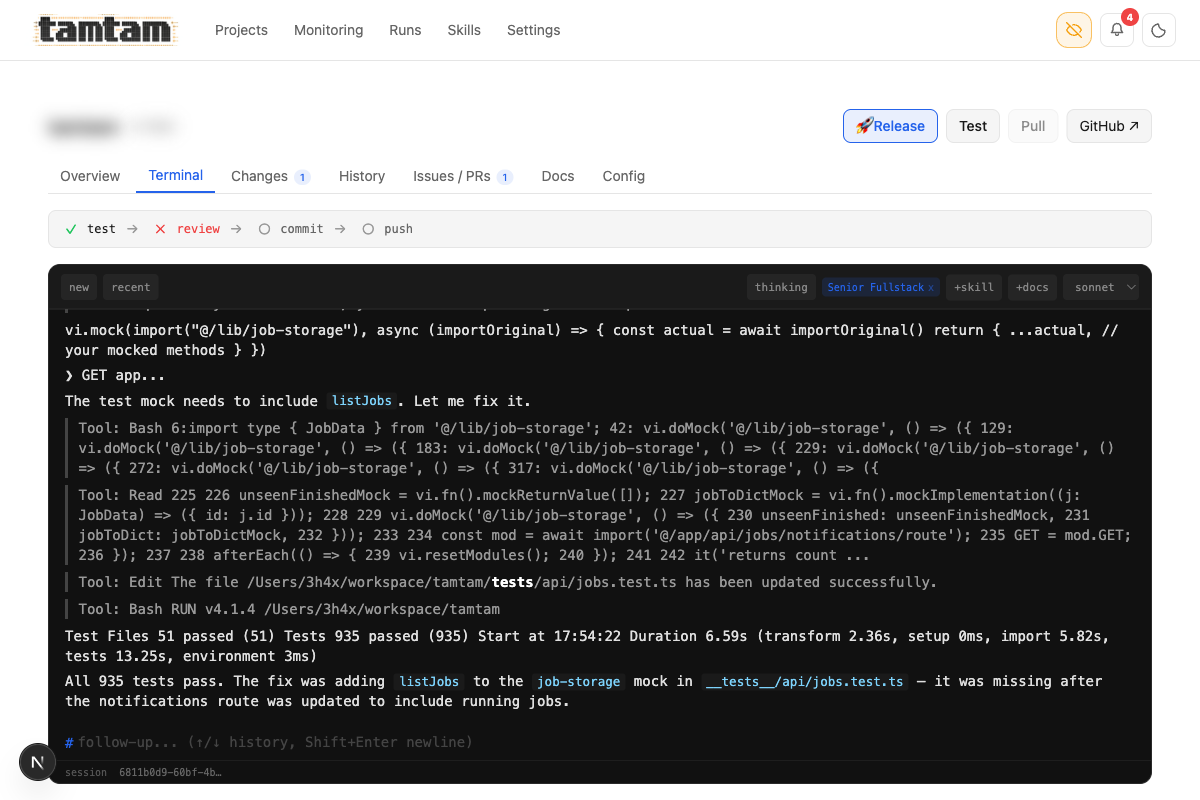Click the green check on the test pipeline step
1200x800 pixels.
71,228
